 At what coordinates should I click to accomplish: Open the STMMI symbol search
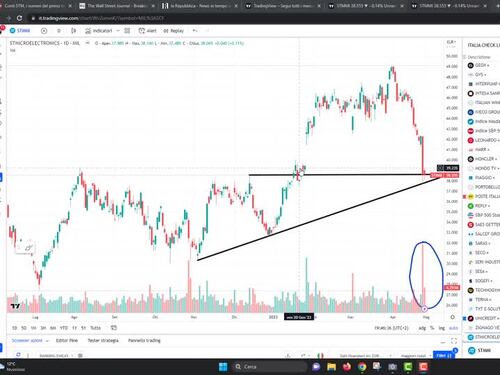point(20,31)
